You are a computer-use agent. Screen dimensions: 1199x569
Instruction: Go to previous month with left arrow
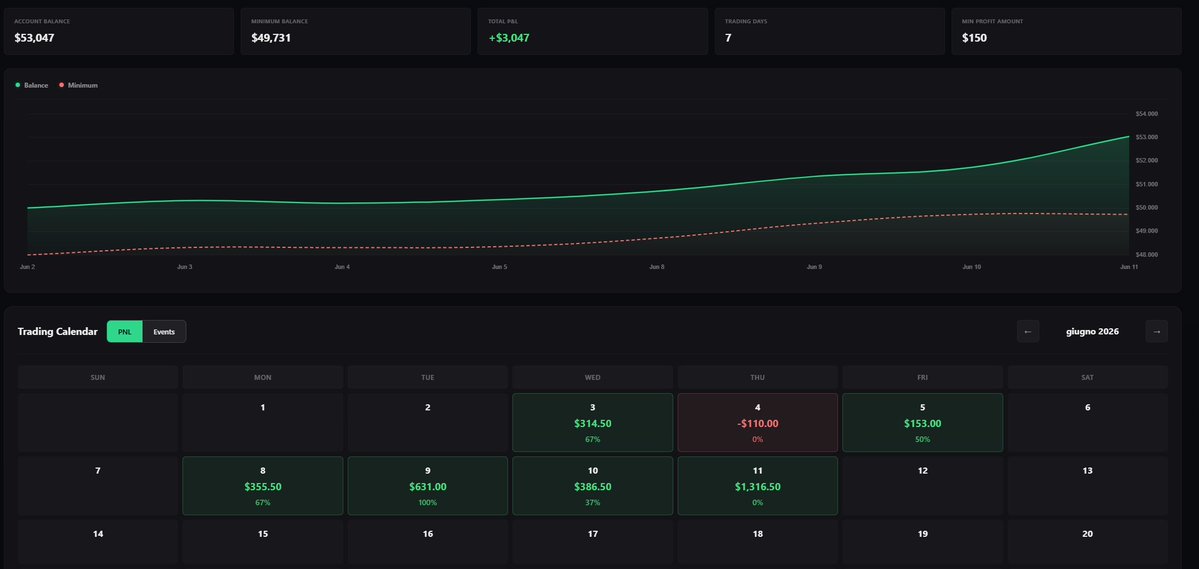(1028, 331)
